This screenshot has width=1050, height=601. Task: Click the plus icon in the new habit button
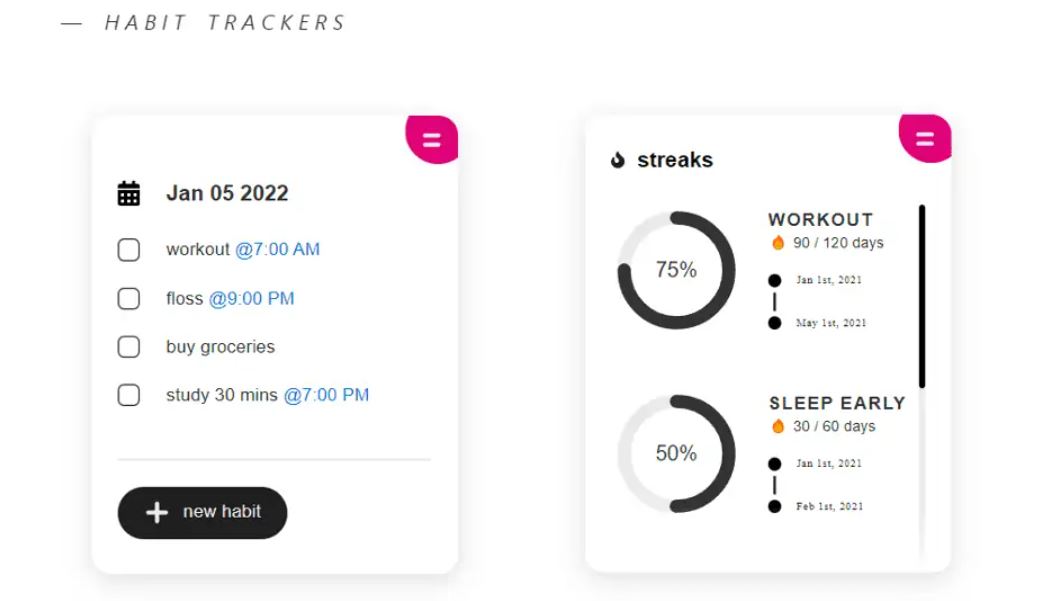pyautogui.click(x=157, y=513)
